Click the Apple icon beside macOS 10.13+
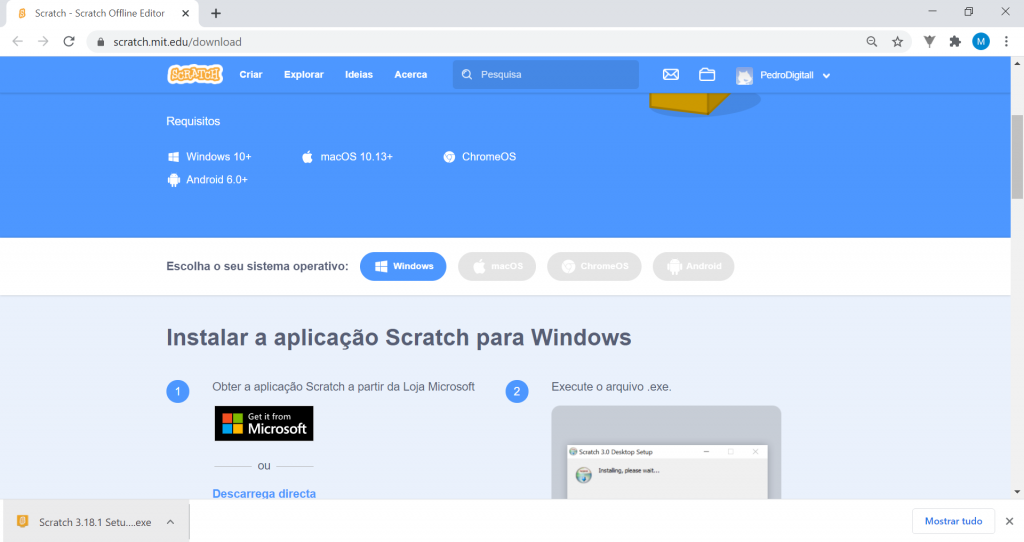The width and height of the screenshot is (1024, 542). pyautogui.click(x=307, y=157)
